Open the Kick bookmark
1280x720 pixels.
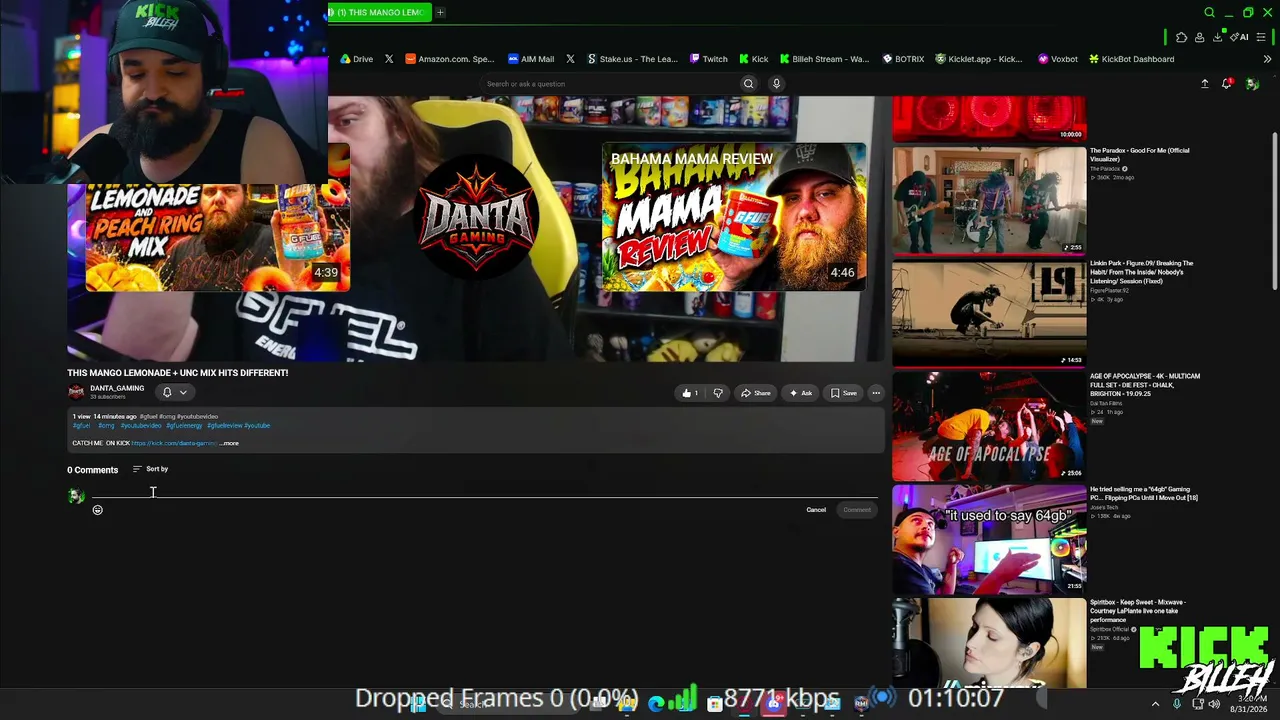coord(754,59)
